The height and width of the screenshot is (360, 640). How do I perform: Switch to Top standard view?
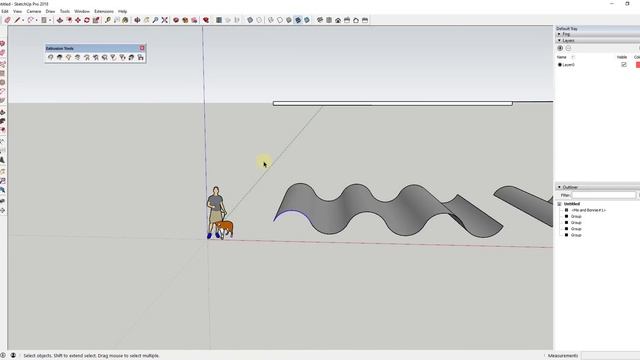(329, 20)
